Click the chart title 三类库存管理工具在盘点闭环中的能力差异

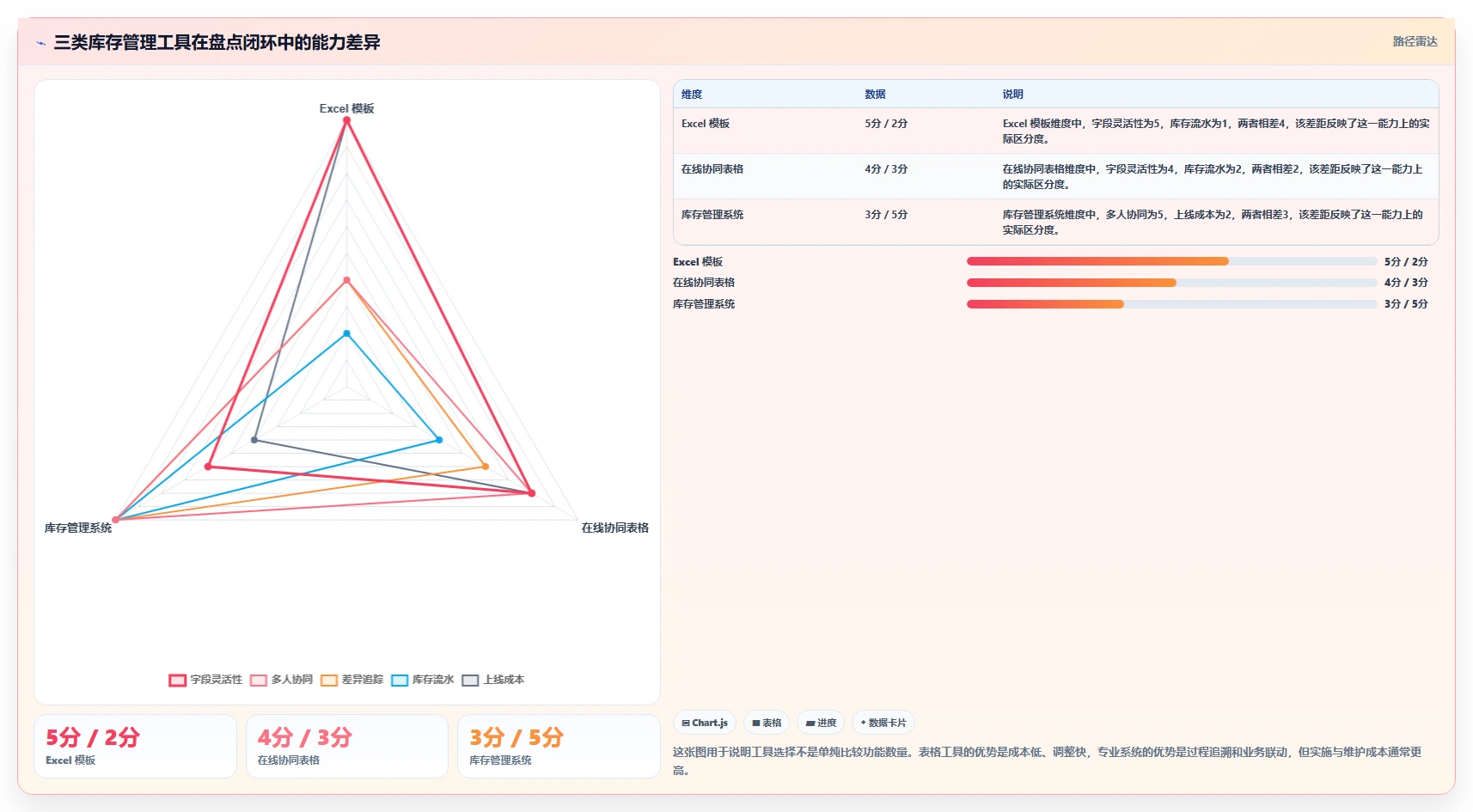(x=217, y=42)
